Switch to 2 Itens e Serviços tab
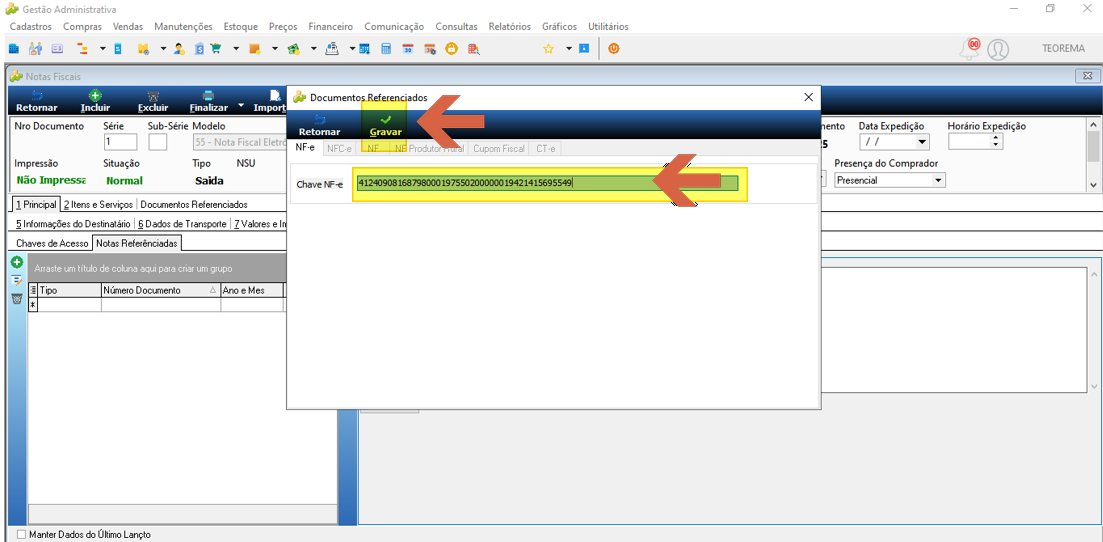 click(98, 205)
